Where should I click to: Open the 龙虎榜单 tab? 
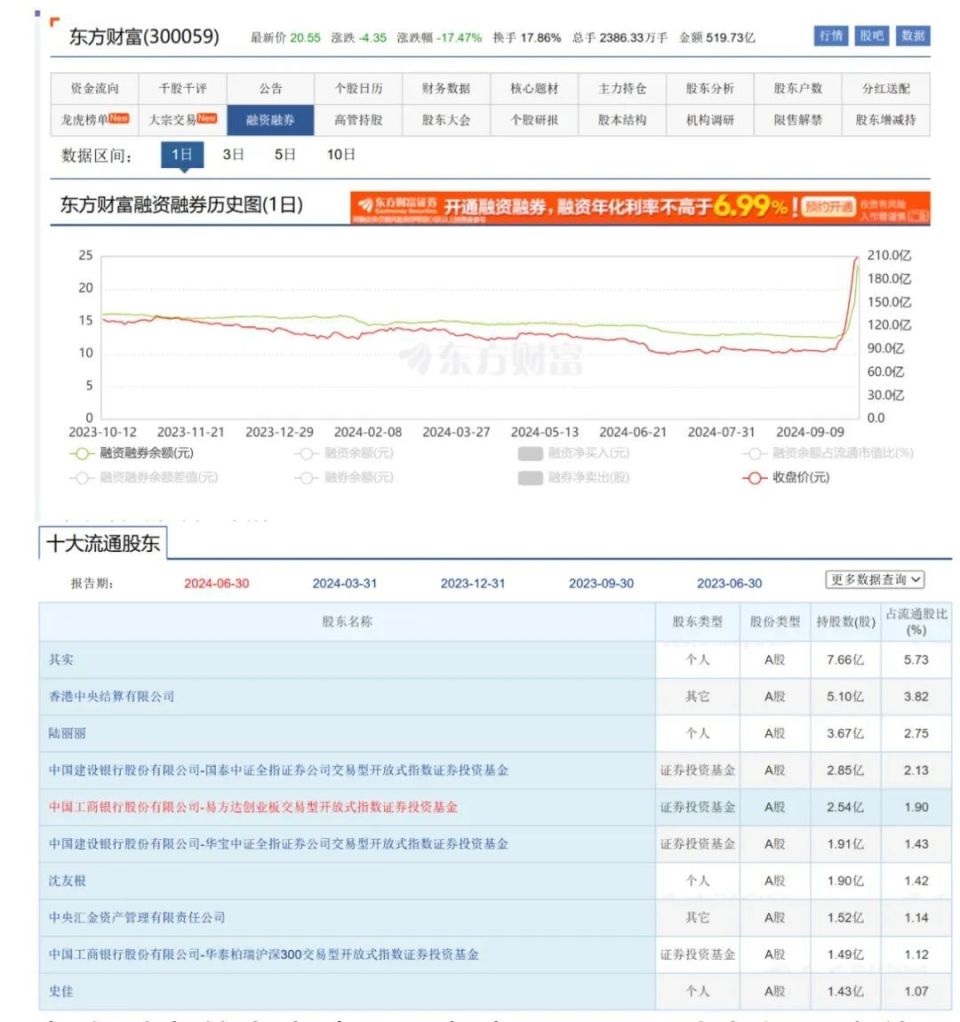95,120
